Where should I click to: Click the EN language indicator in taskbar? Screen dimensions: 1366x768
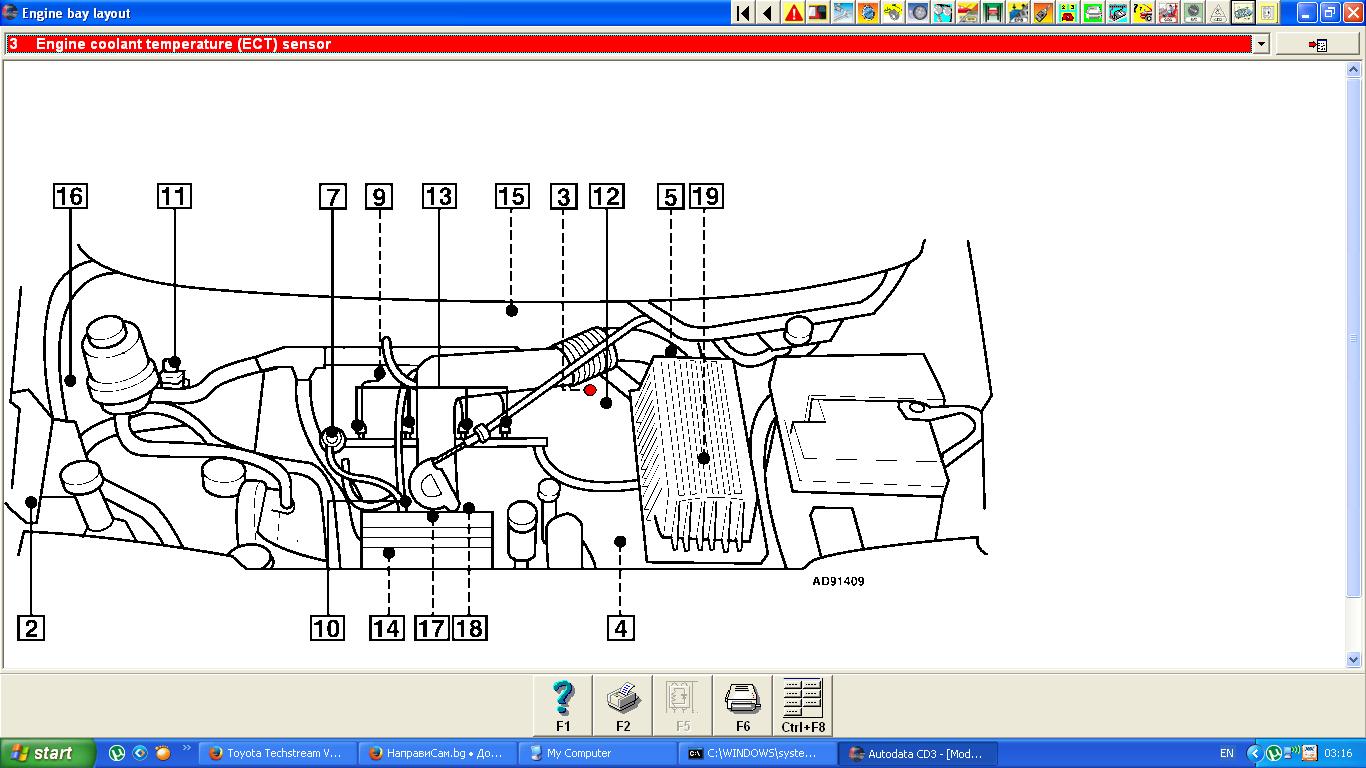[x=1226, y=753]
